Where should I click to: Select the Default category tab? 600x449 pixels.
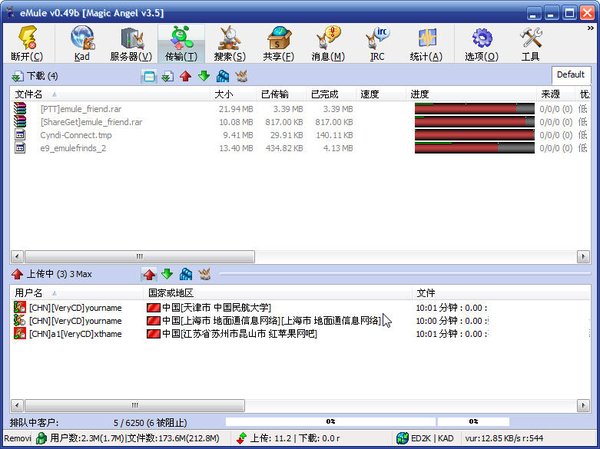[571, 75]
